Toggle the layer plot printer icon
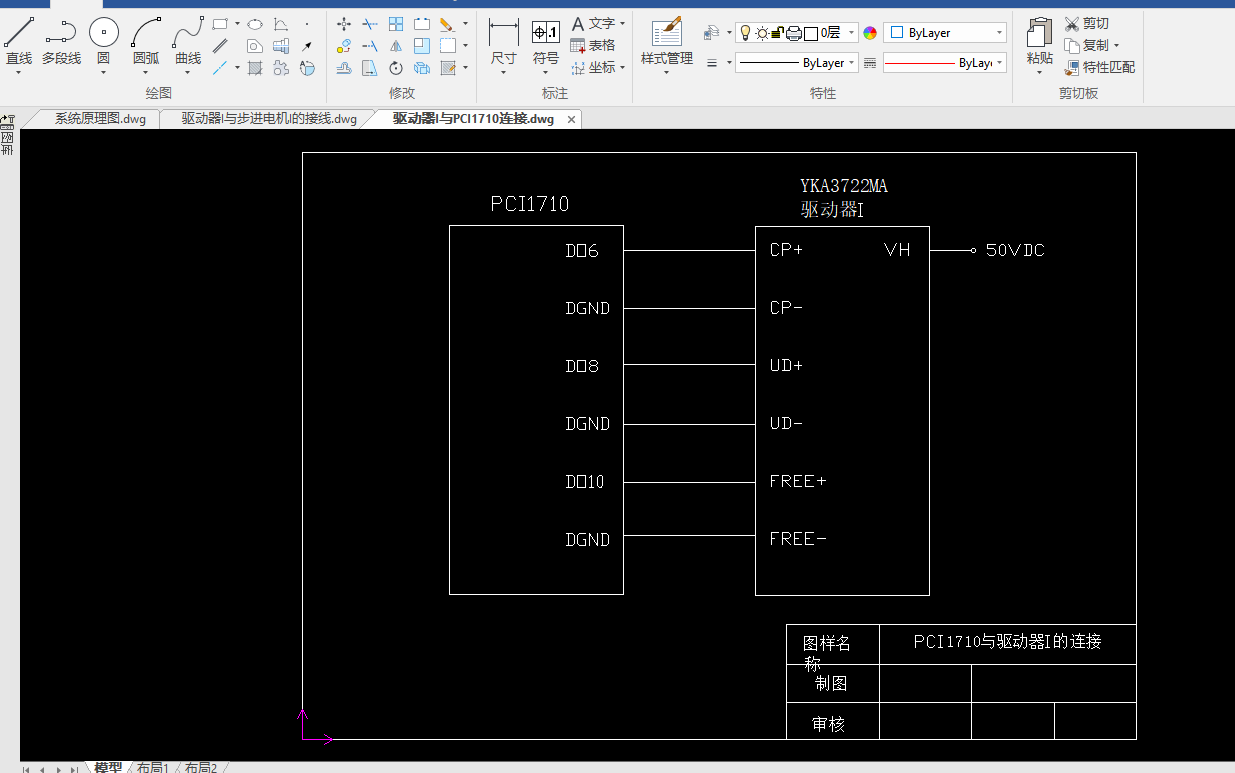This screenshot has height=773, width=1235. click(794, 33)
